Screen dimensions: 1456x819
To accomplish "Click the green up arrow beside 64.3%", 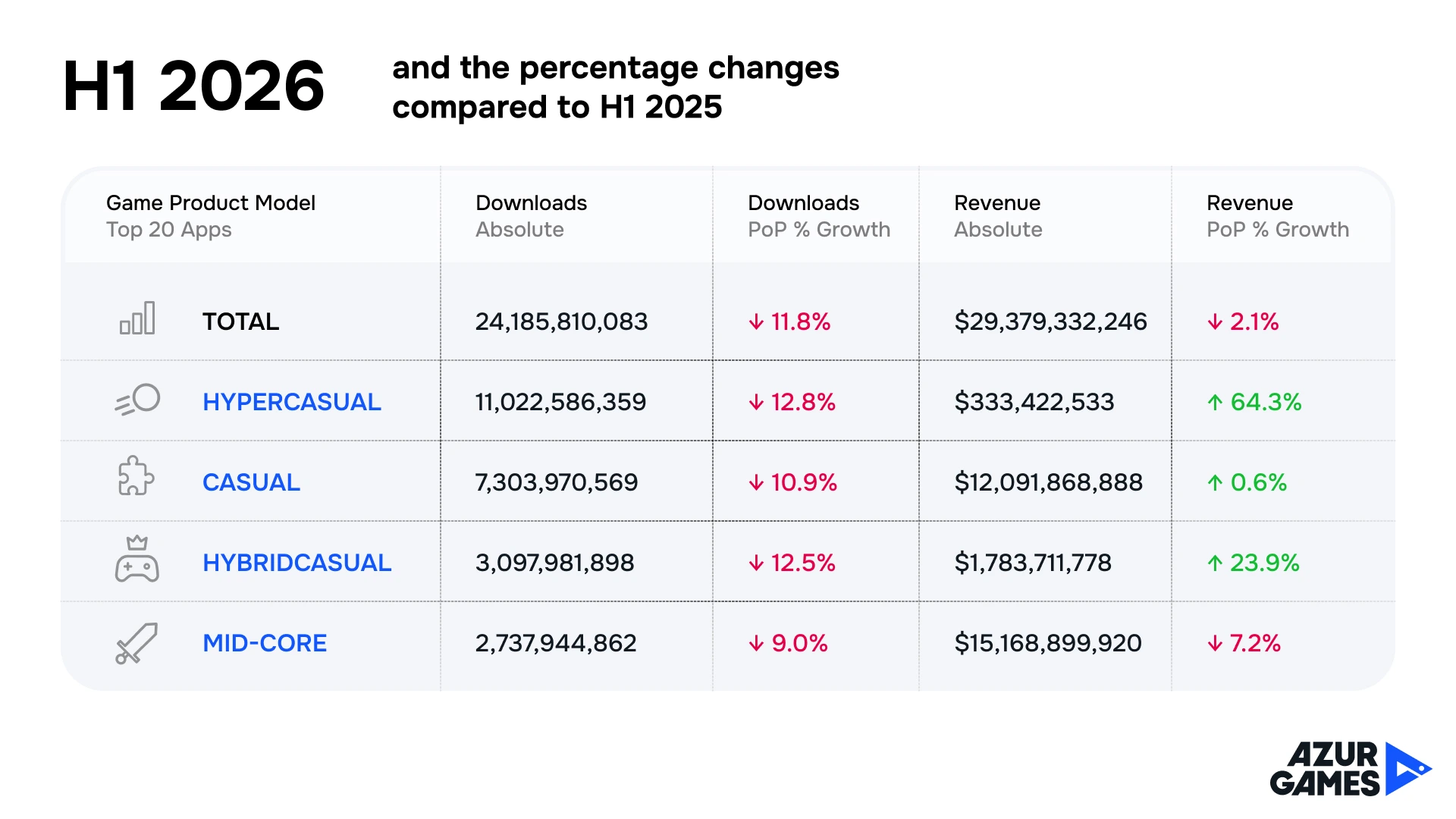I will tap(1215, 402).
